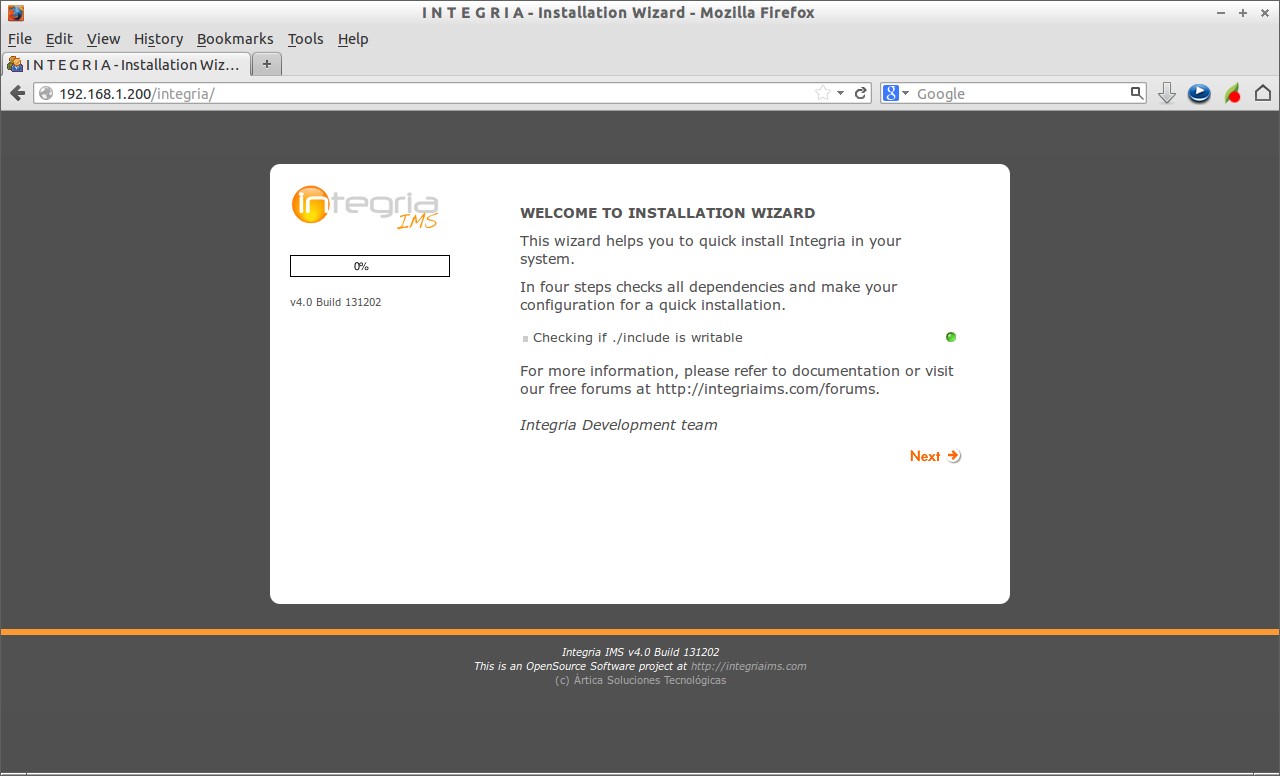This screenshot has width=1280, height=776.
Task: Click the blue play addon icon in toolbar
Action: click(x=1199, y=93)
